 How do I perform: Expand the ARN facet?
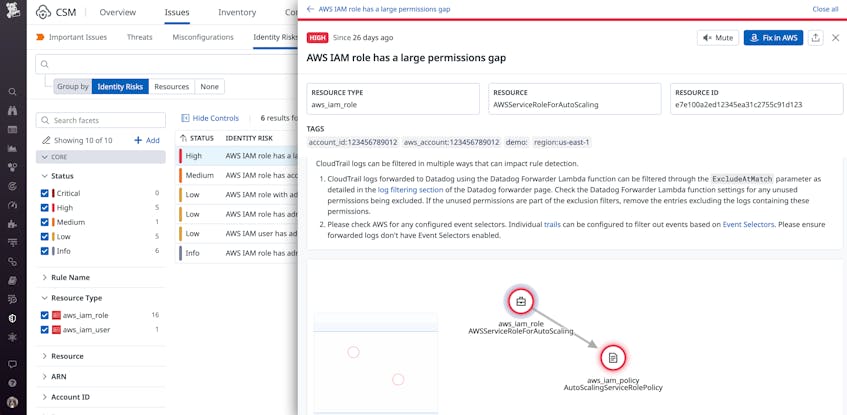point(54,377)
